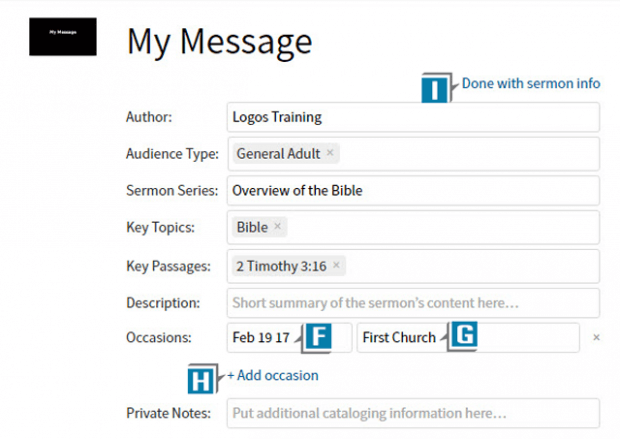Add a new occasion
The height and width of the screenshot is (439, 620).
coord(273,376)
